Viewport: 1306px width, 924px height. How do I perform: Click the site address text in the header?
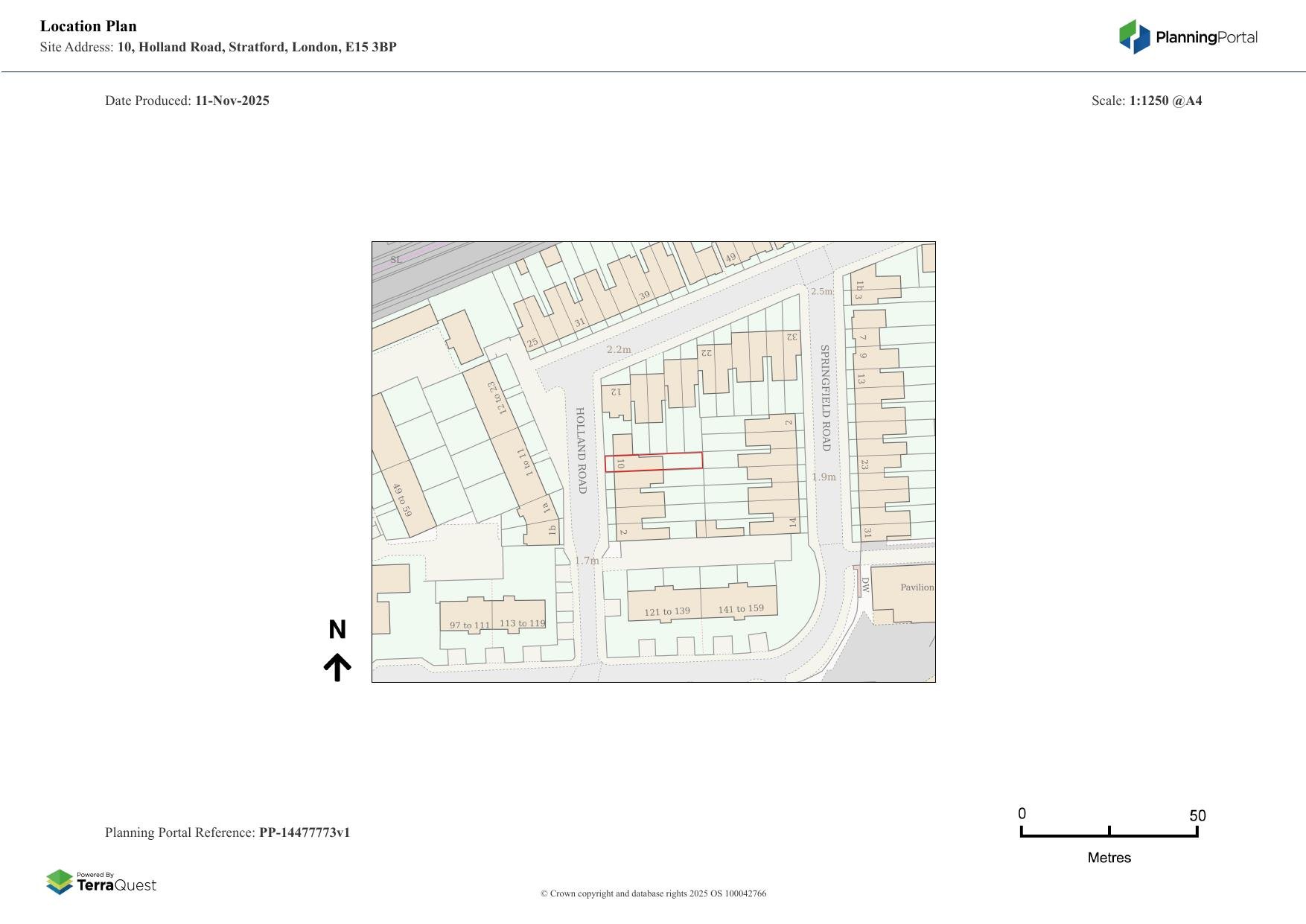point(218,47)
